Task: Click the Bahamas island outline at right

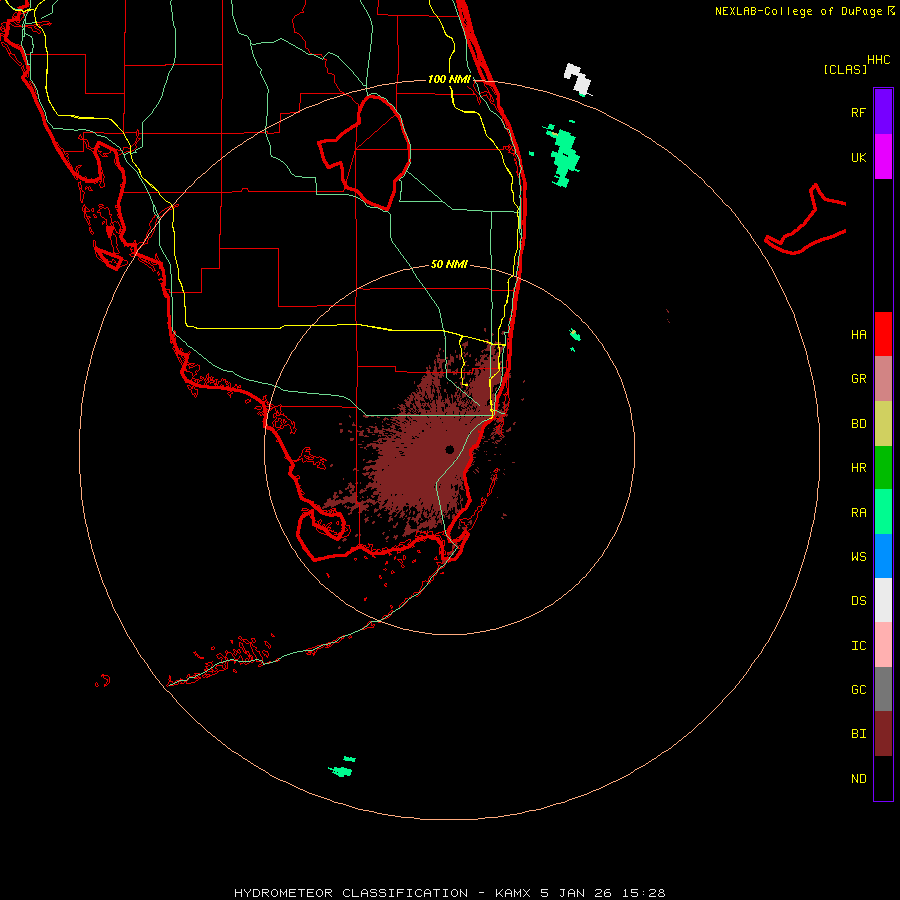Action: click(x=805, y=220)
